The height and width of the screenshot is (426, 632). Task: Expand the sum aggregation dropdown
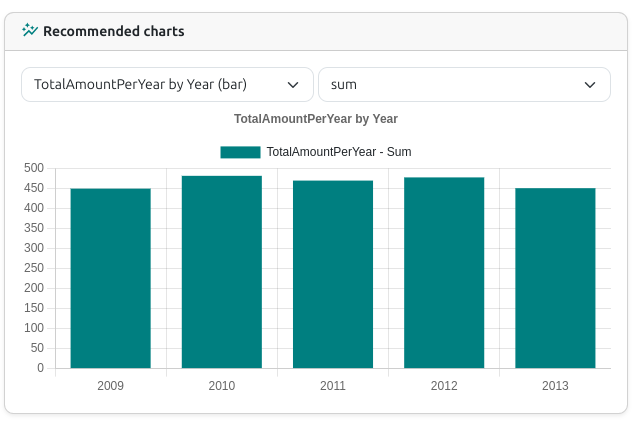464,85
